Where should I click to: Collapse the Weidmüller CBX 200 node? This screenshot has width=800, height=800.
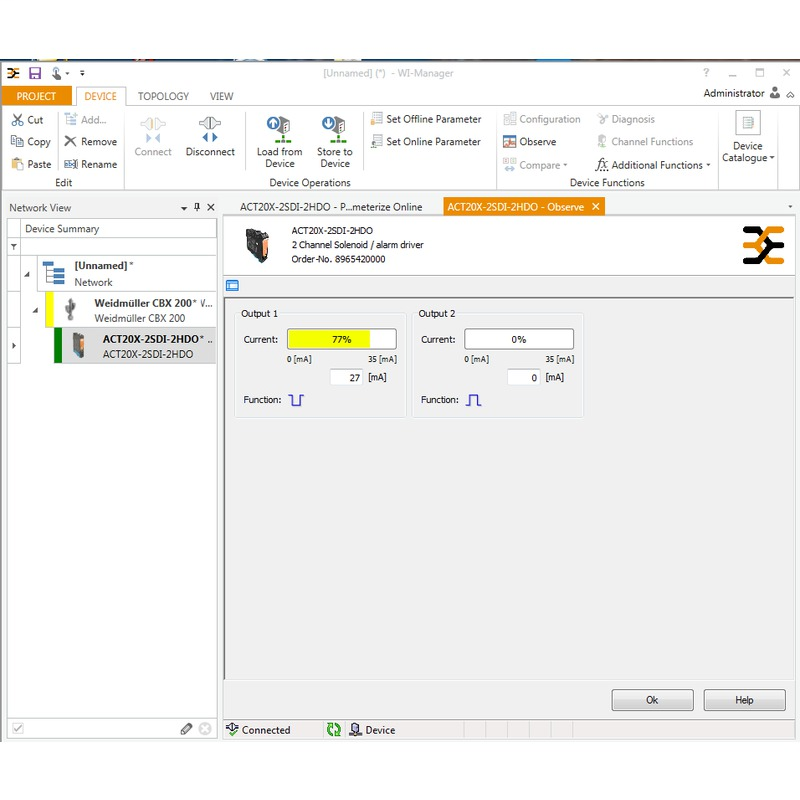tap(35, 310)
